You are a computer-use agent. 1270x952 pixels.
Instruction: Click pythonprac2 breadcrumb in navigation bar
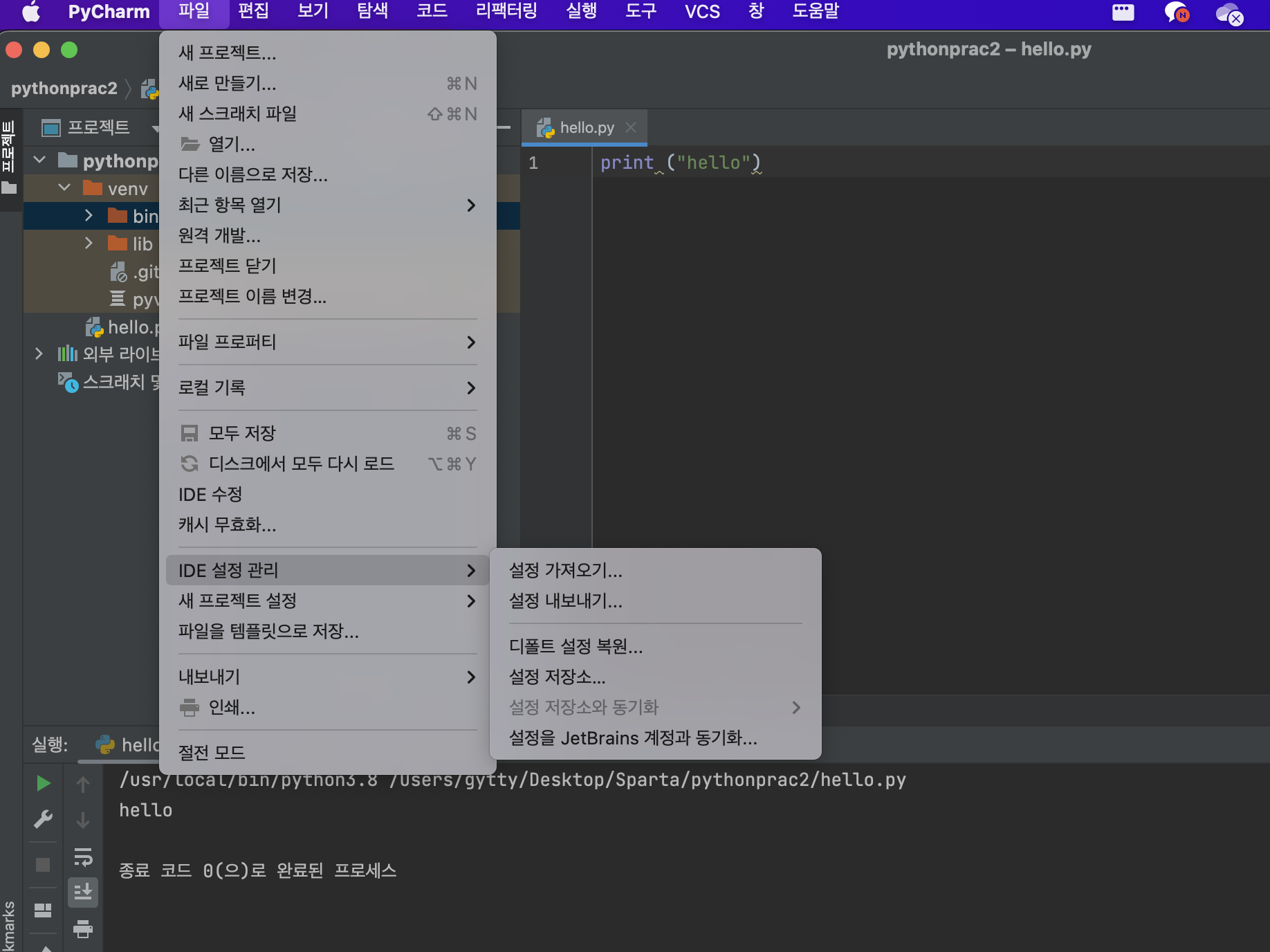tap(64, 89)
